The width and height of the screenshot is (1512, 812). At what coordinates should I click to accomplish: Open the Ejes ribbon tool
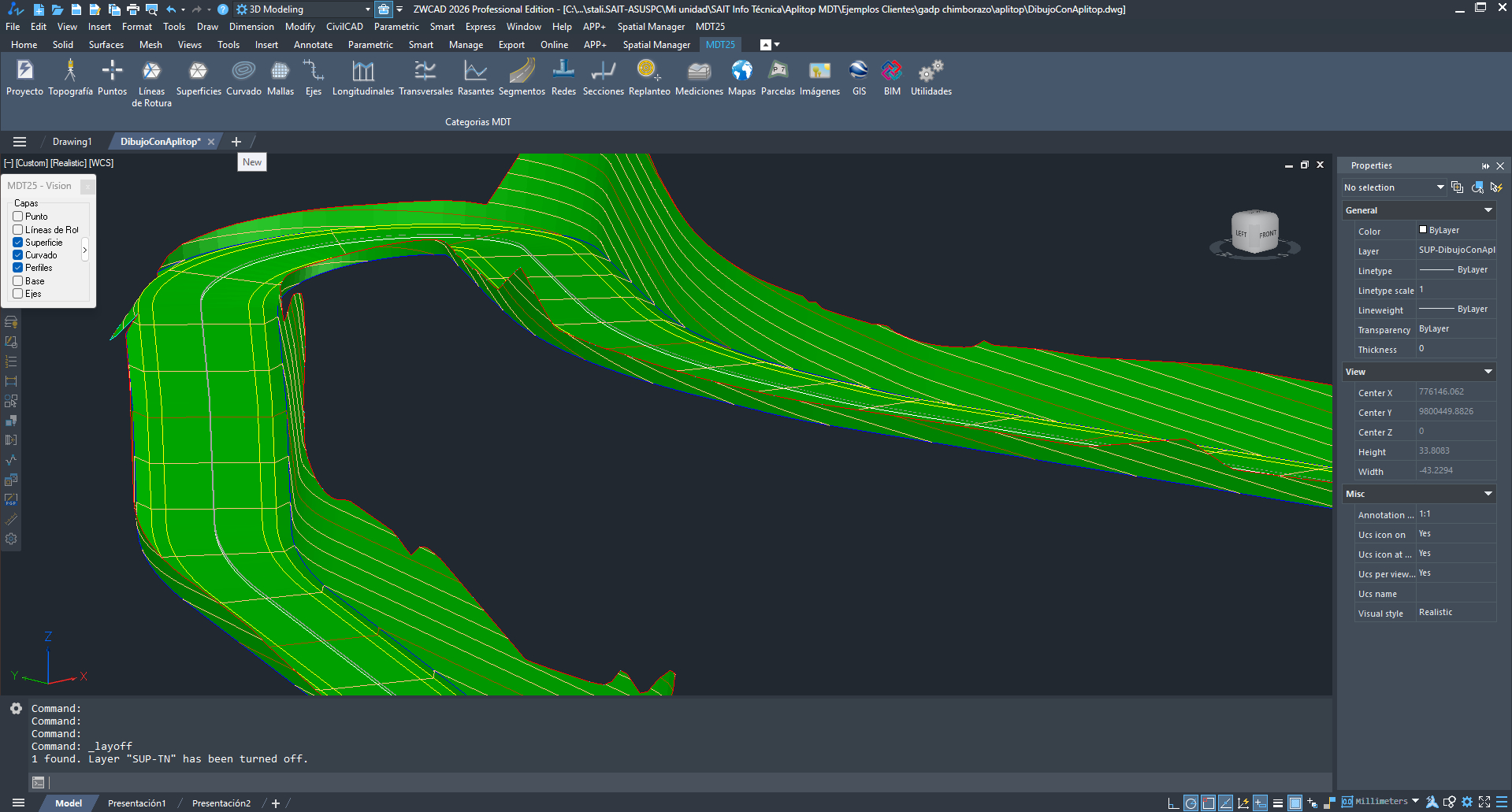pyautogui.click(x=314, y=78)
